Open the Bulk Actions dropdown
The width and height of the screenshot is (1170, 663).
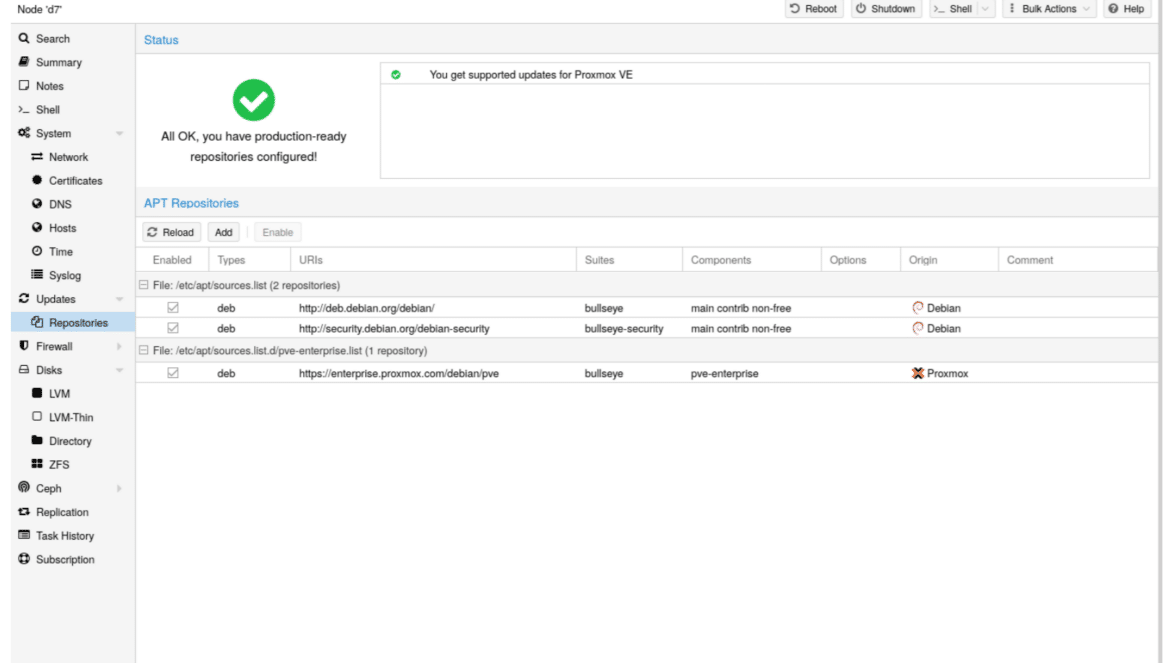1048,9
